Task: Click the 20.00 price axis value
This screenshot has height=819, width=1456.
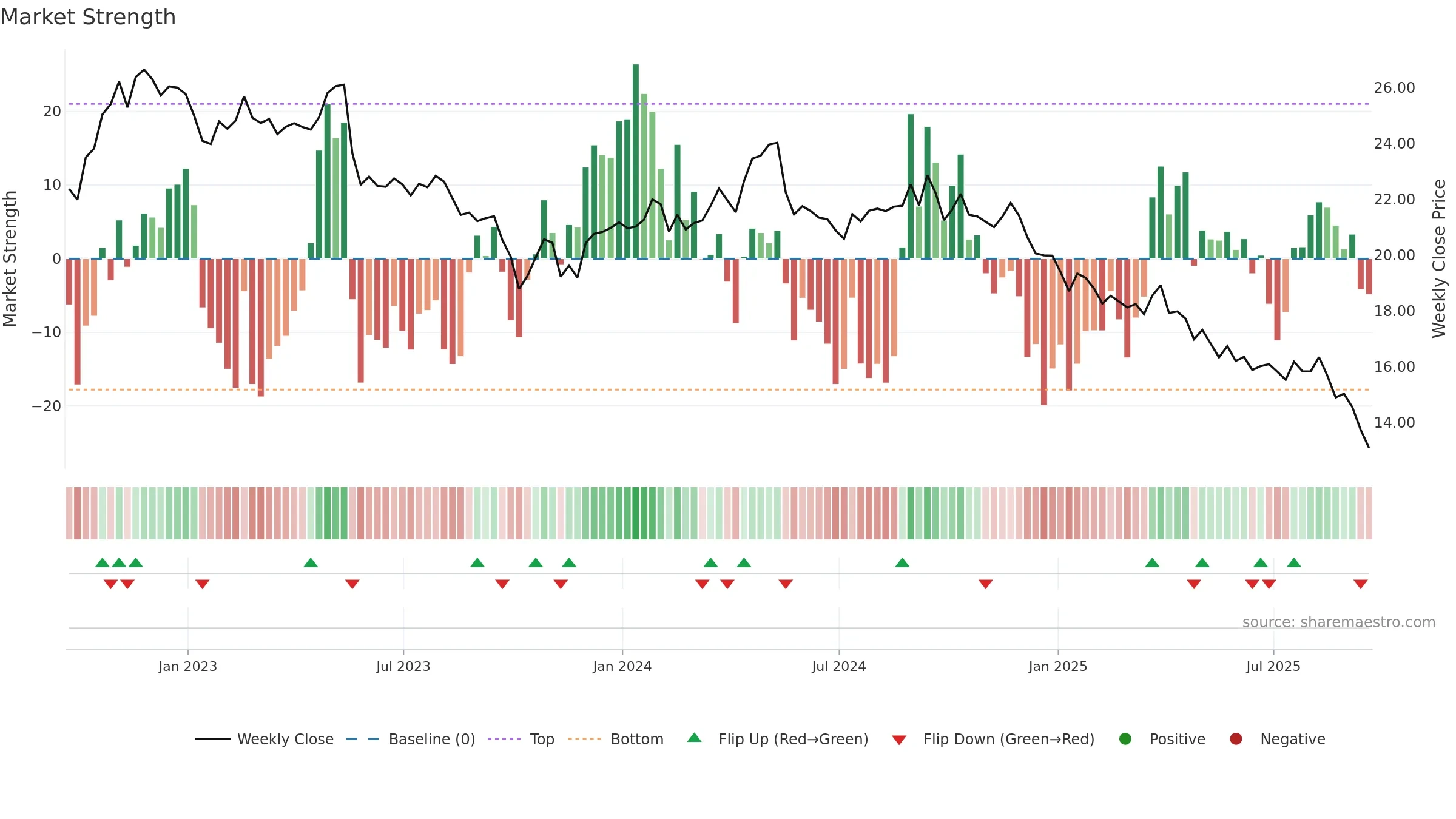Action: 1394,255
